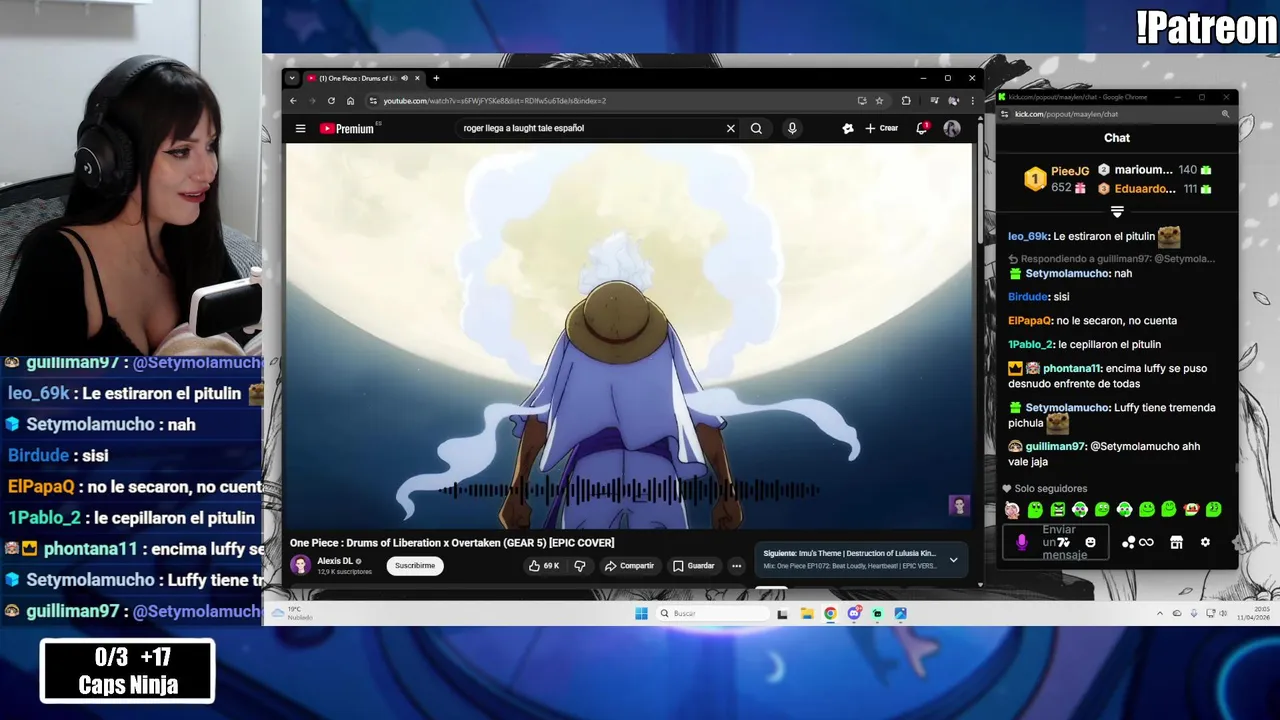Save the video with Guardar

pos(693,566)
